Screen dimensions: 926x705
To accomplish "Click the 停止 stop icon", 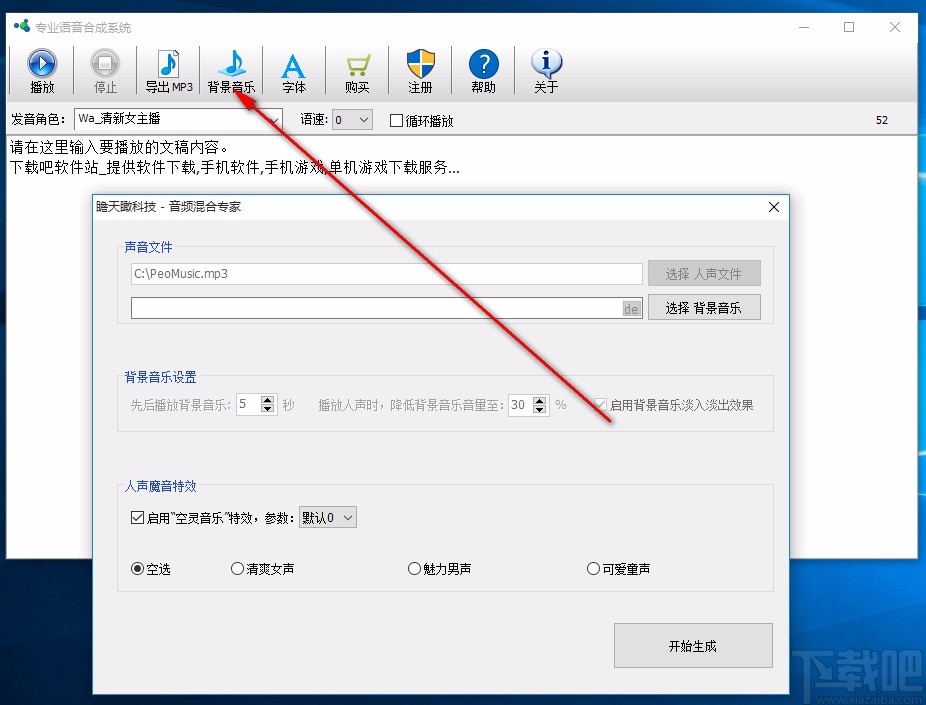I will [x=105, y=71].
